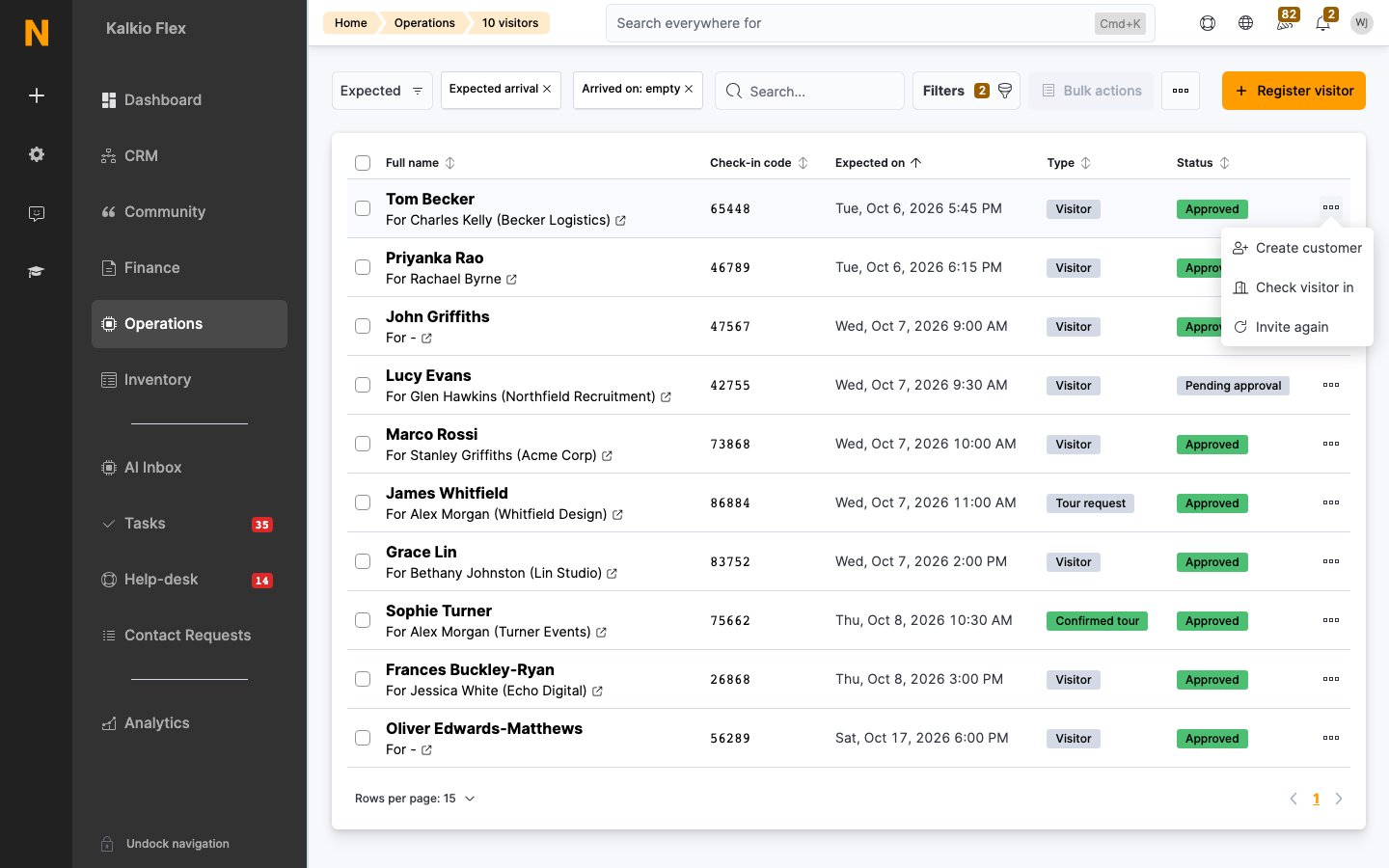Open the globe language icon
The image size is (1389, 868).
click(x=1246, y=23)
